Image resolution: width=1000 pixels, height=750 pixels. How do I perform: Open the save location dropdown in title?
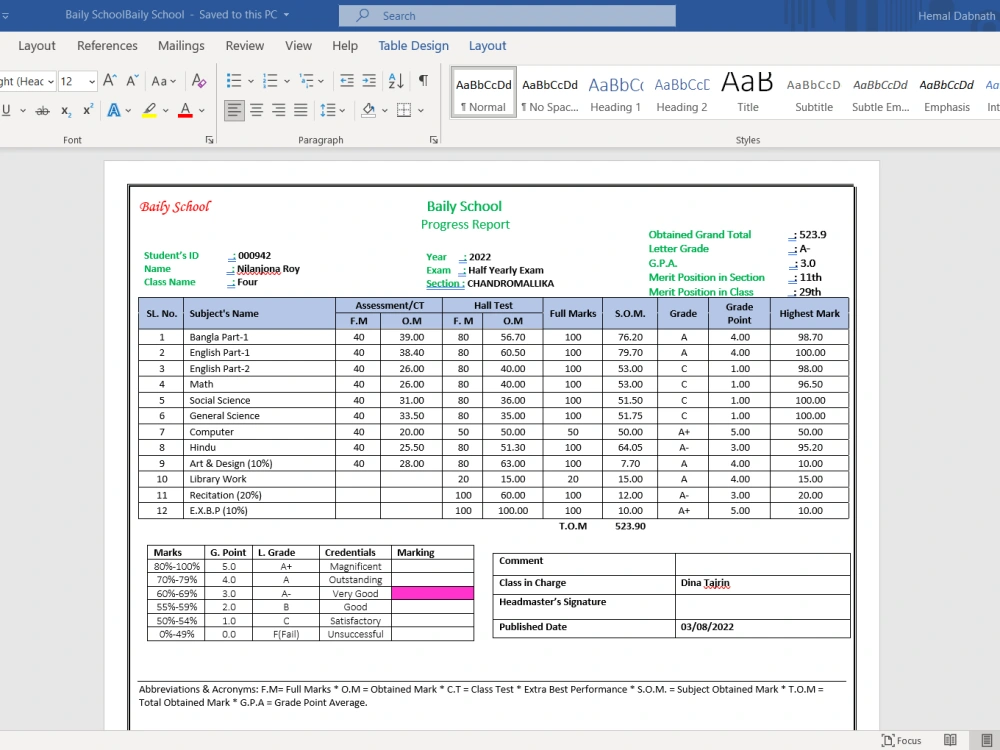[286, 15]
